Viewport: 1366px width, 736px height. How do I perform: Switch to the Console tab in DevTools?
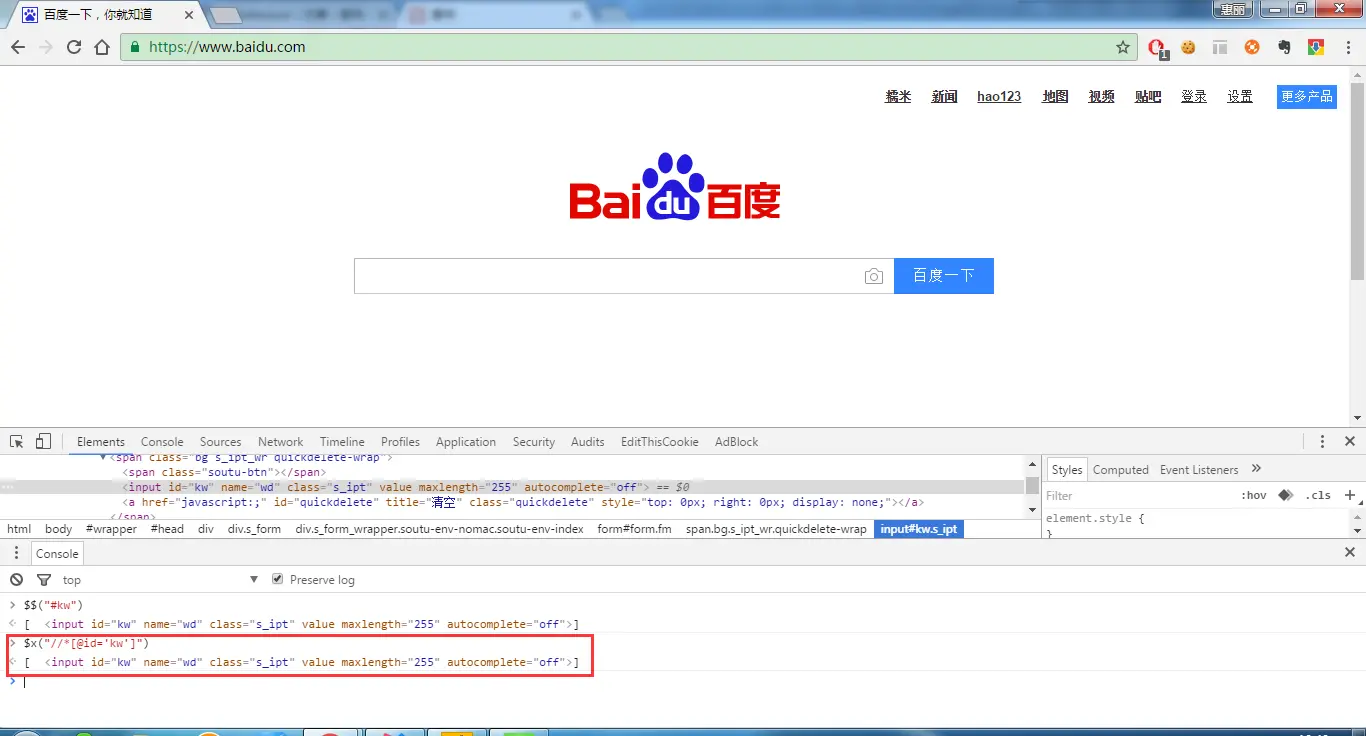(x=162, y=442)
